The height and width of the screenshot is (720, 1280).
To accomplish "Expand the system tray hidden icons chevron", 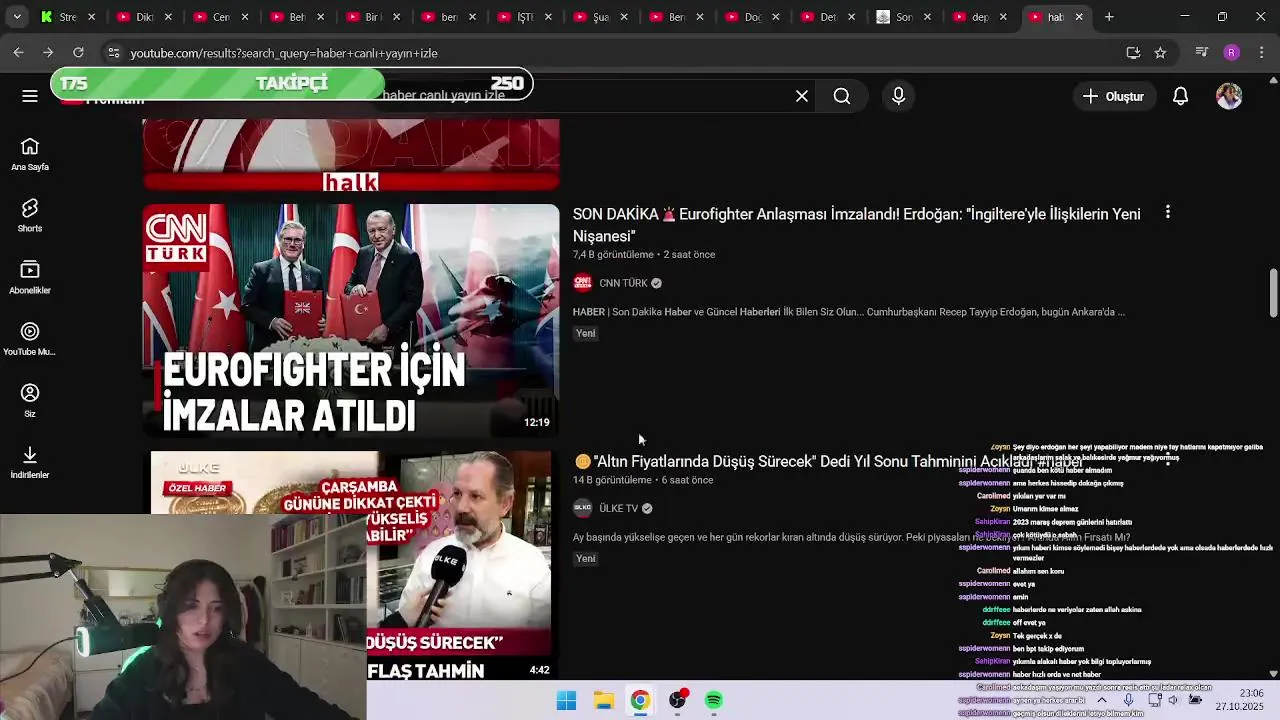I will 1102,700.
